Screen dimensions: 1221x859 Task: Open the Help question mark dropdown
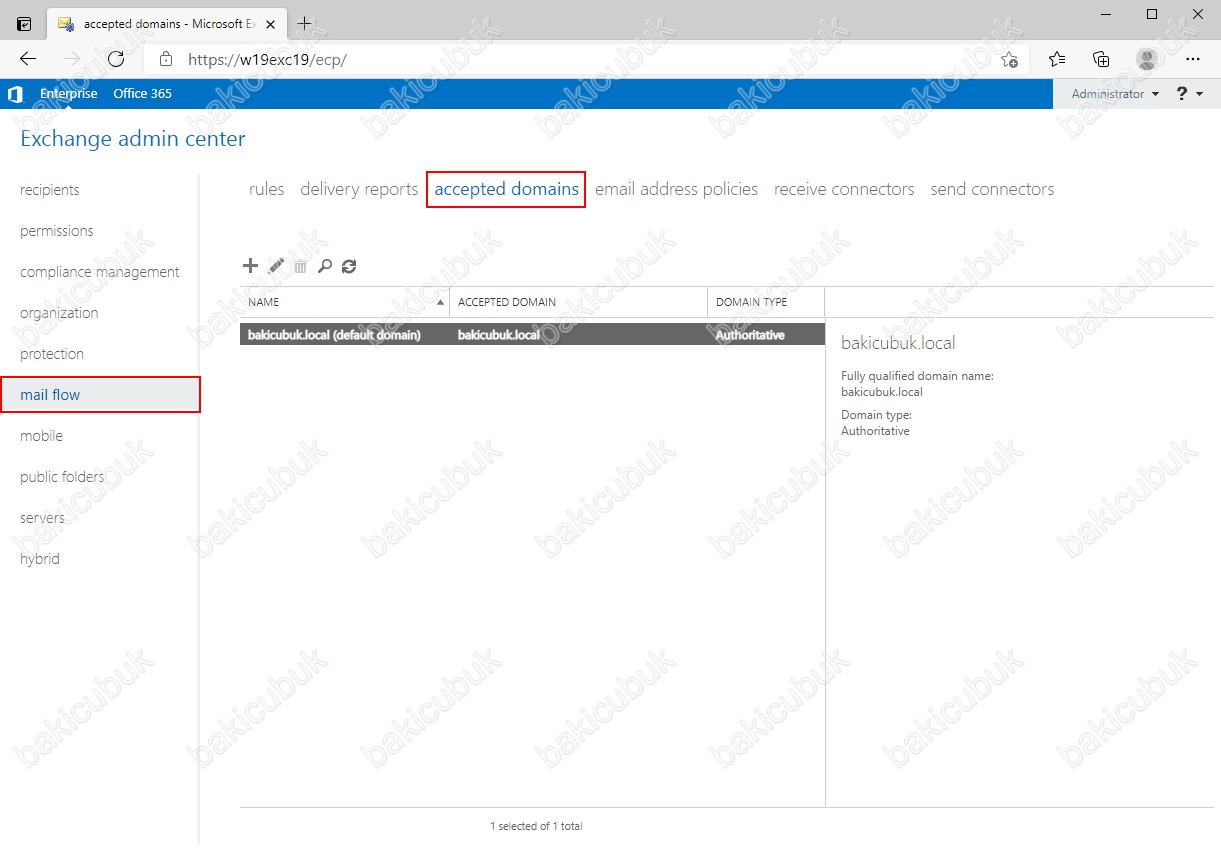click(x=1189, y=94)
